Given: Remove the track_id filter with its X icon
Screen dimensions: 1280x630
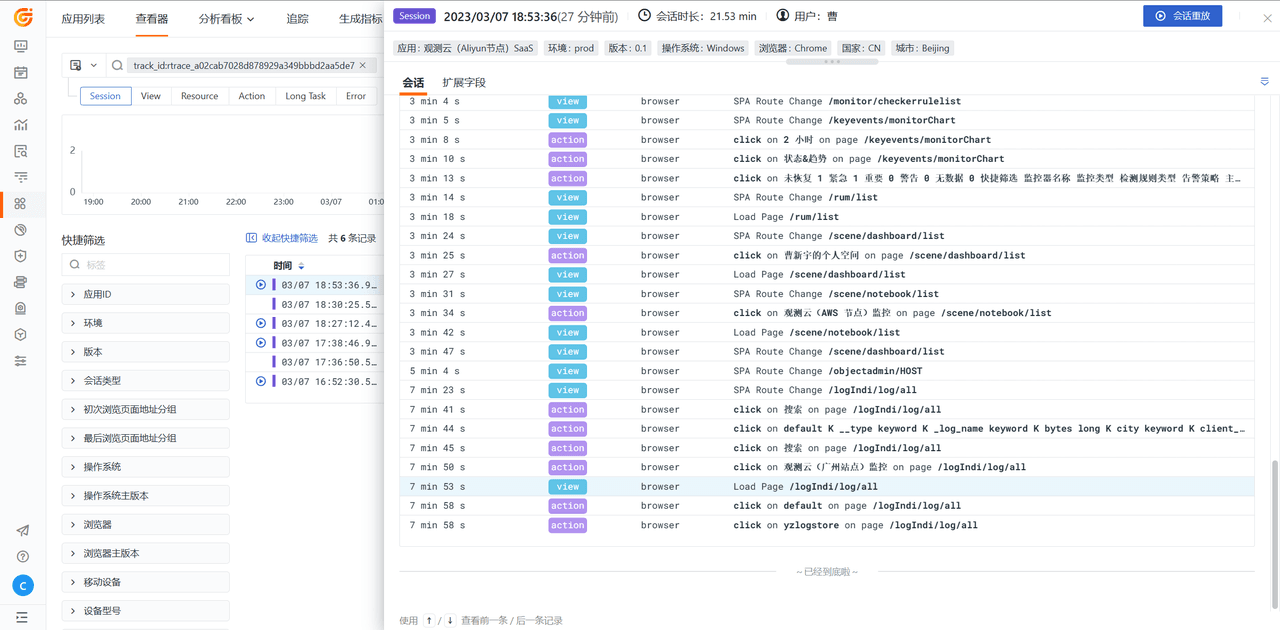Looking at the screenshot, I should (363, 66).
